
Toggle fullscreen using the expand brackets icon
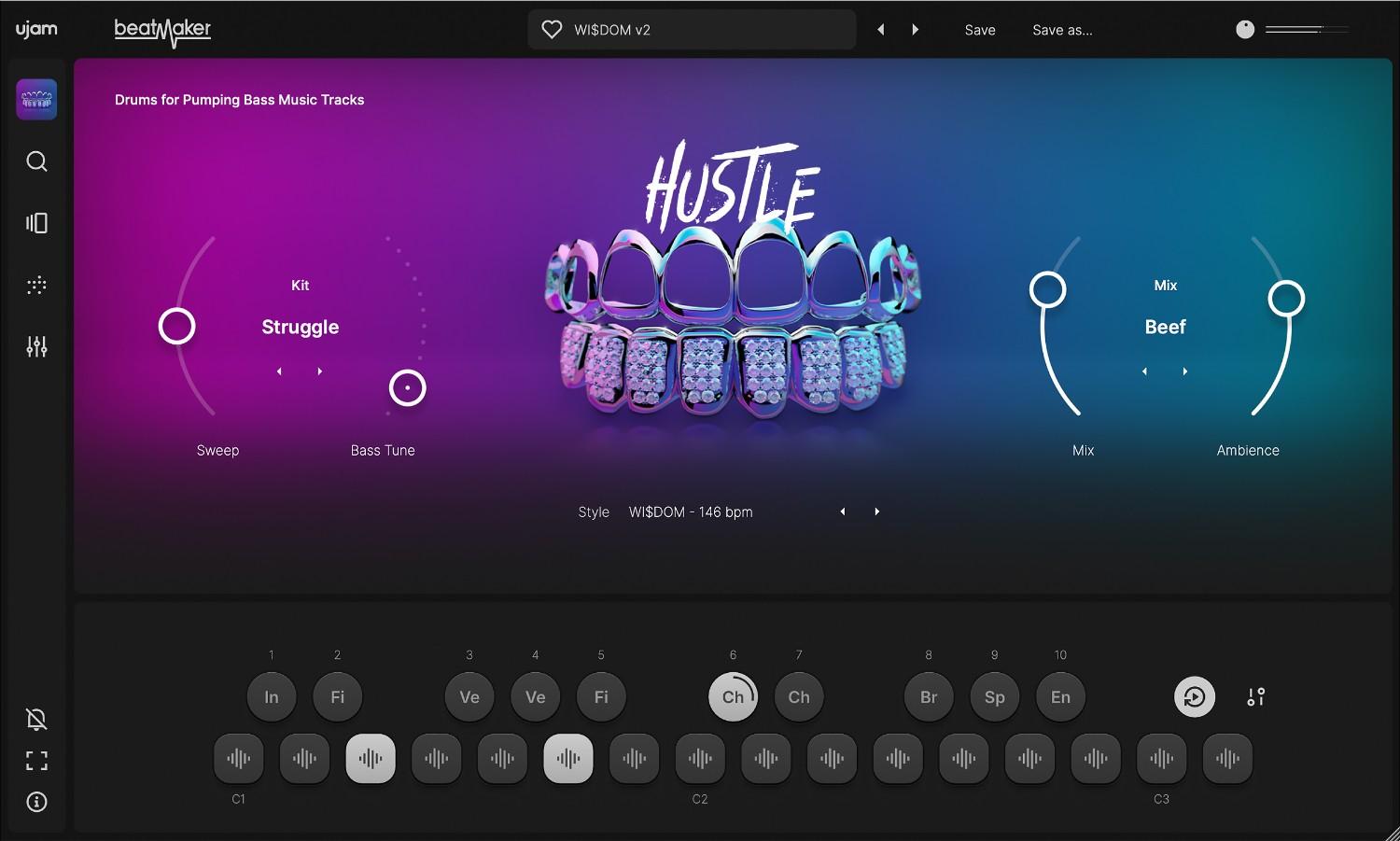(36, 761)
